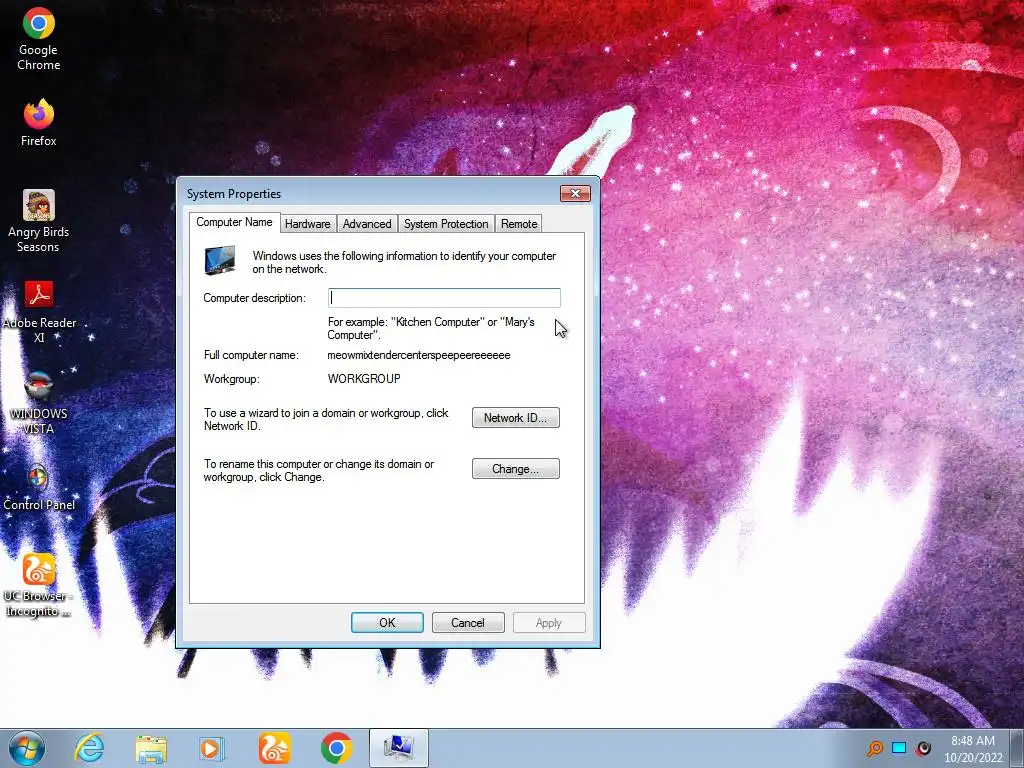Screen dimensions: 1024x768
Task: Click the WORKGROUP value text
Action: tap(364, 379)
